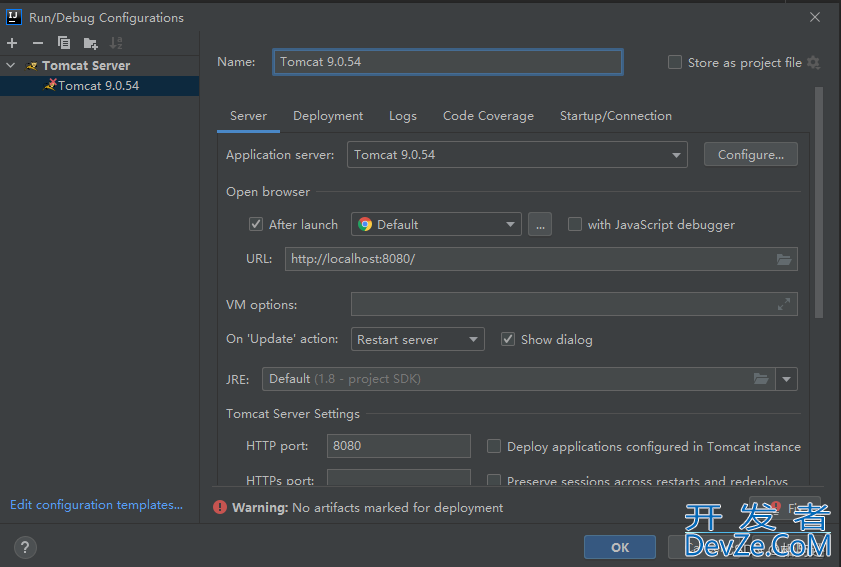Open Edit configuration templates link

97,505
